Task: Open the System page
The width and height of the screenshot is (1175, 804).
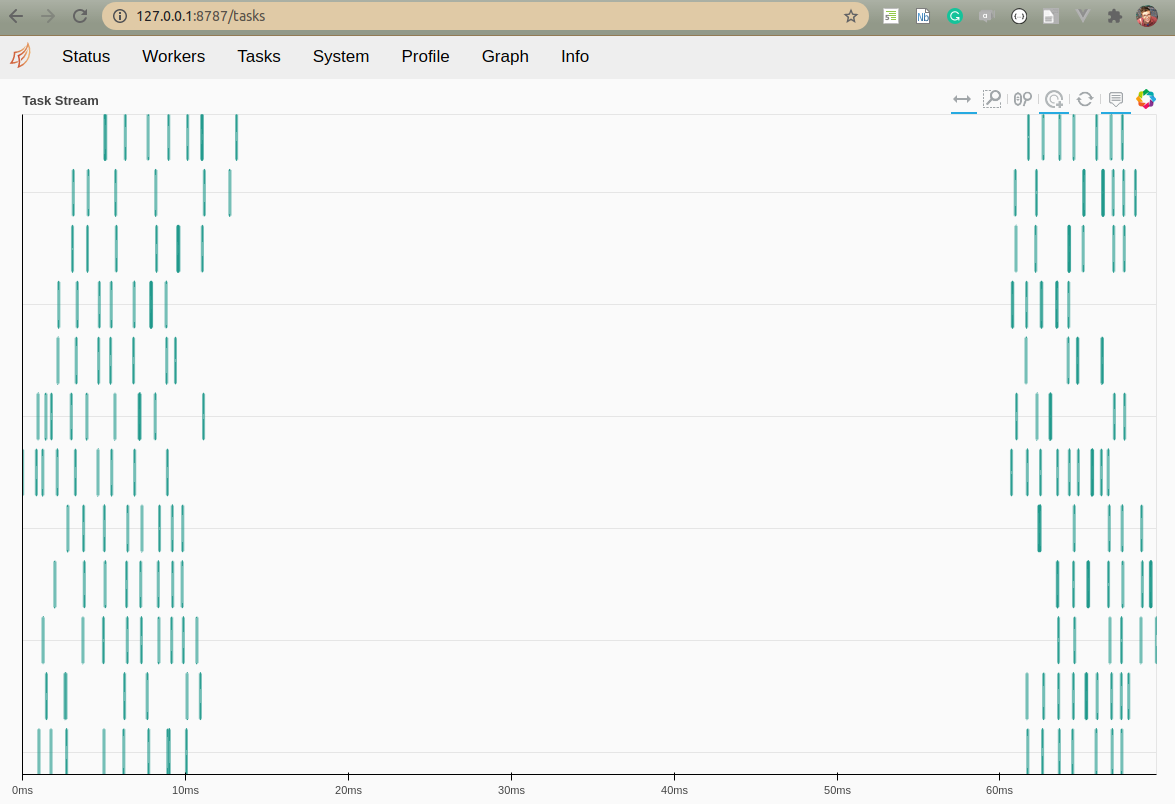Action: pos(341,56)
